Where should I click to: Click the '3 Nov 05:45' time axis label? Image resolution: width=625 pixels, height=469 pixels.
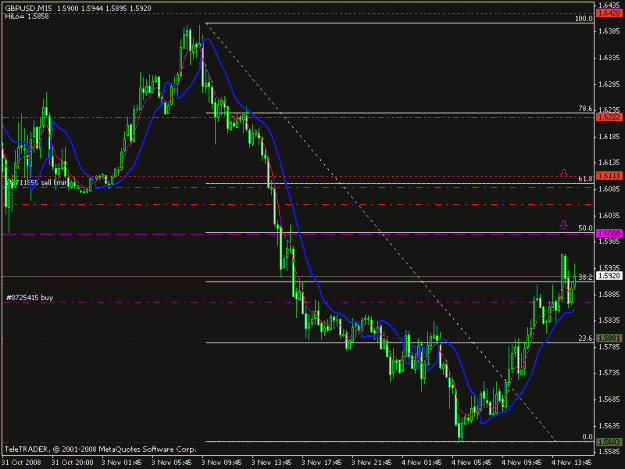pyautogui.click(x=171, y=462)
